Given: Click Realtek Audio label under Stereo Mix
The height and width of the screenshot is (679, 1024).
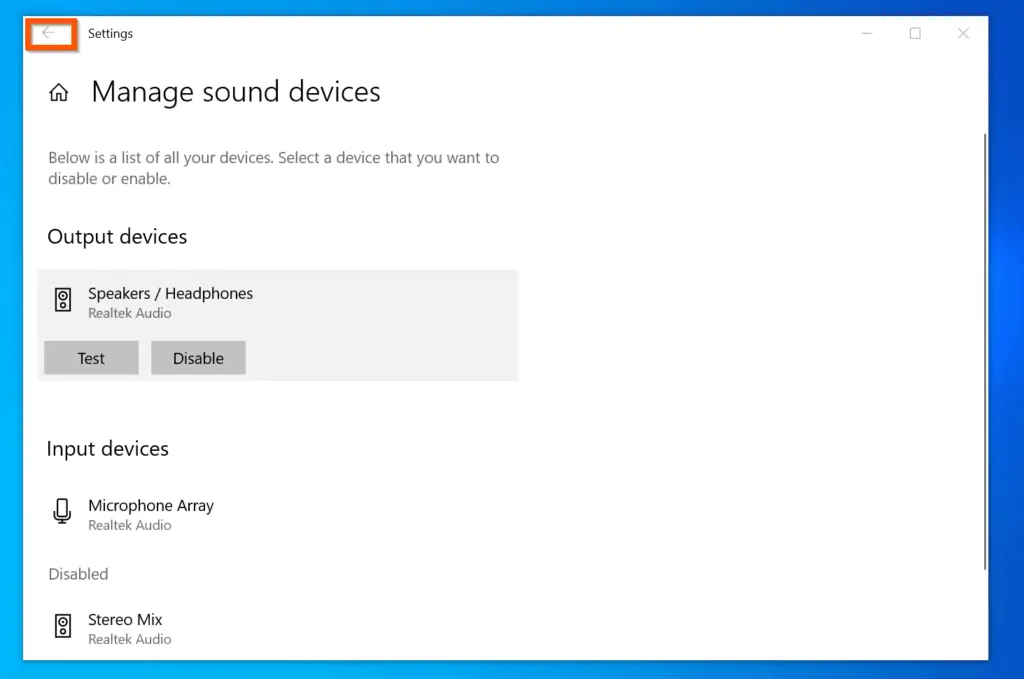Looking at the screenshot, I should pyautogui.click(x=130, y=639).
